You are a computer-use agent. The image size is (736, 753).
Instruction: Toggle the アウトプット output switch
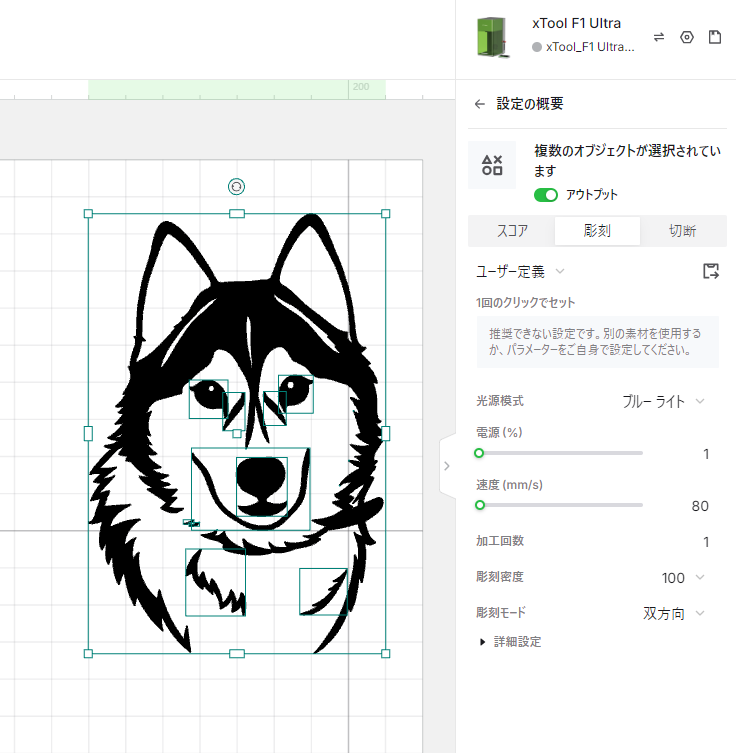point(546,195)
